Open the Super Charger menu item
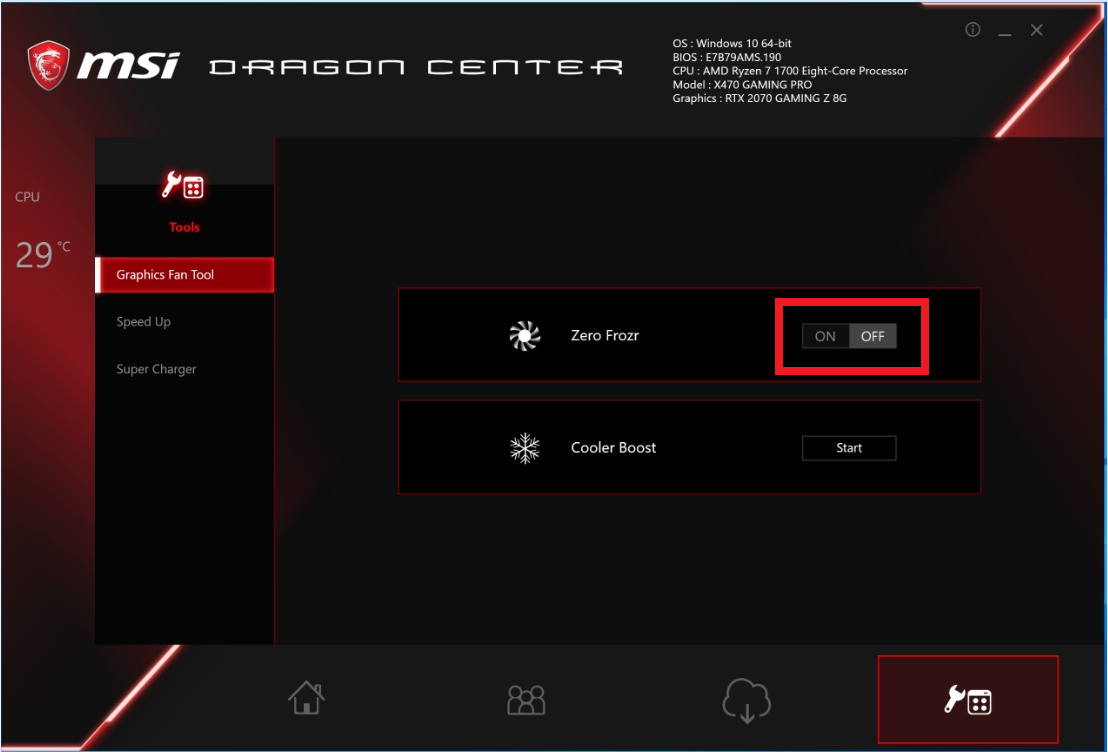The width and height of the screenshot is (1108, 752). pos(156,369)
